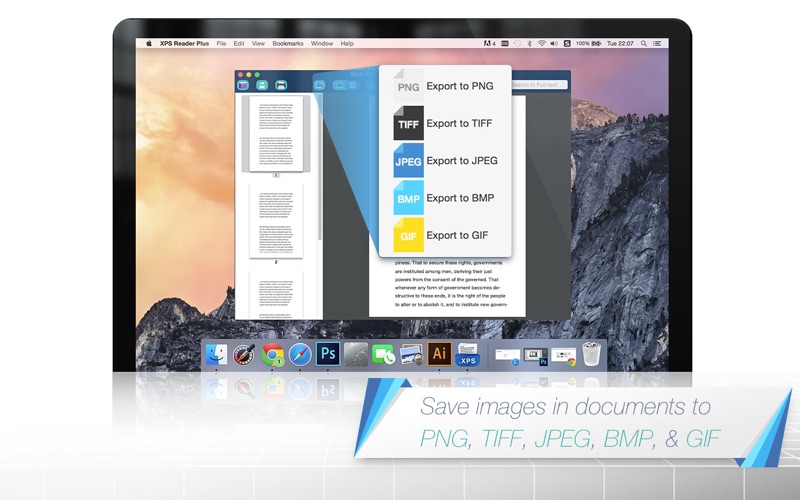Click the Time Machine menu bar icon

[x=517, y=43]
